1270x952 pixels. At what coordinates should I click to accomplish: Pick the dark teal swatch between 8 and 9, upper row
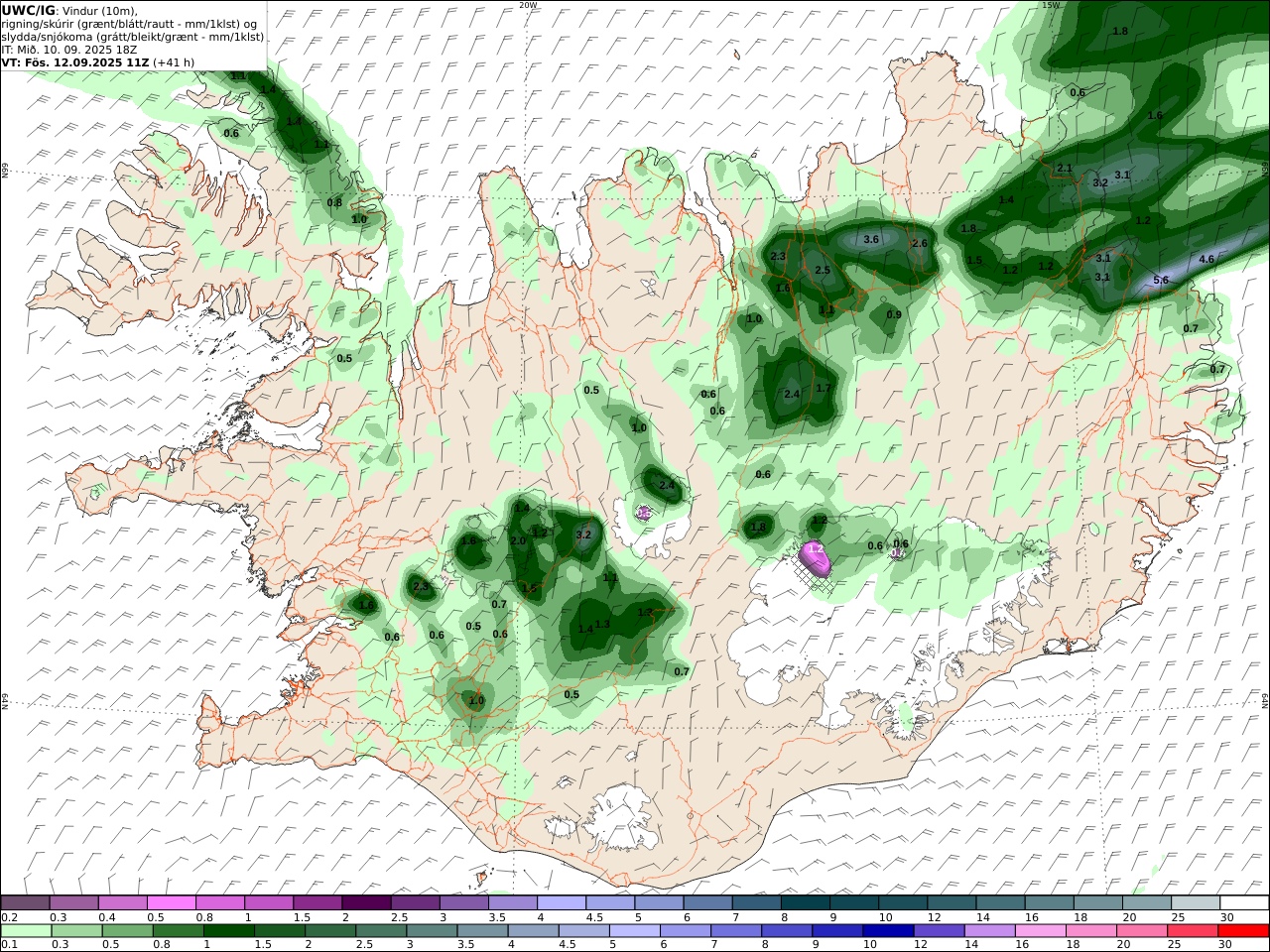pos(806,903)
